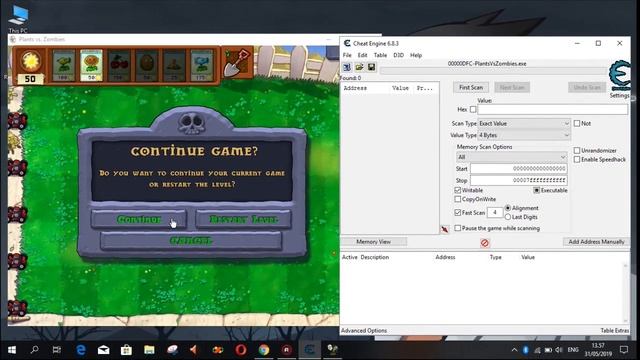Toggle Enable Speedhack
This screenshot has width=640, height=360.
point(577,159)
